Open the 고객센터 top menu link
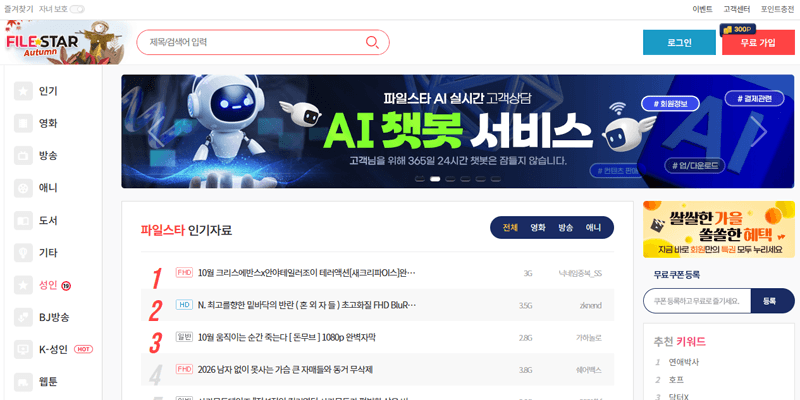The height and width of the screenshot is (400, 800). click(737, 9)
